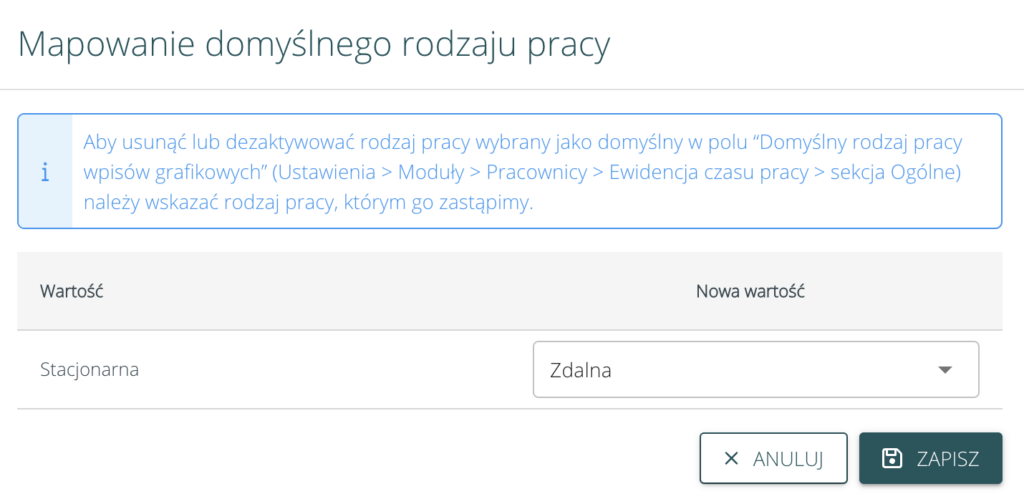Click the info "i" icon in the banner
The width and height of the screenshot is (1024, 504).
tap(44, 172)
